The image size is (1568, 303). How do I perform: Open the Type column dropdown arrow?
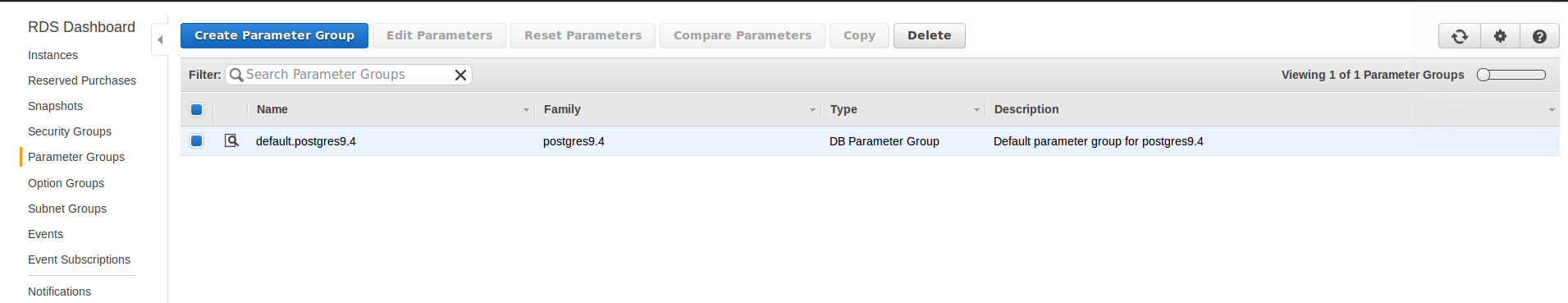(976, 110)
